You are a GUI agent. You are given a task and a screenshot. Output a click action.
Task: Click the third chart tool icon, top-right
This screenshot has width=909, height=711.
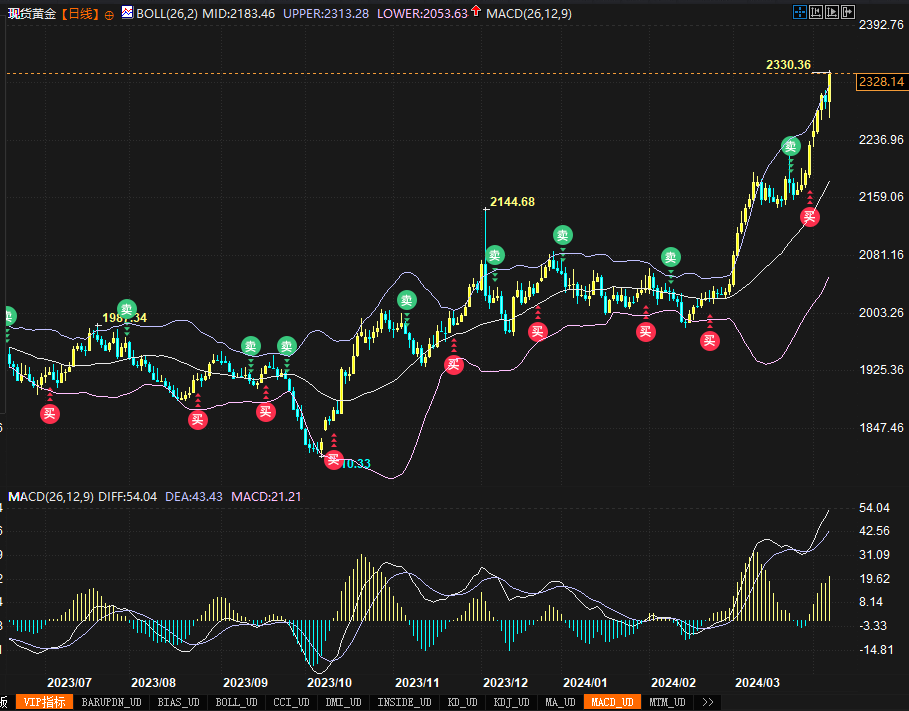pyautogui.click(x=832, y=13)
